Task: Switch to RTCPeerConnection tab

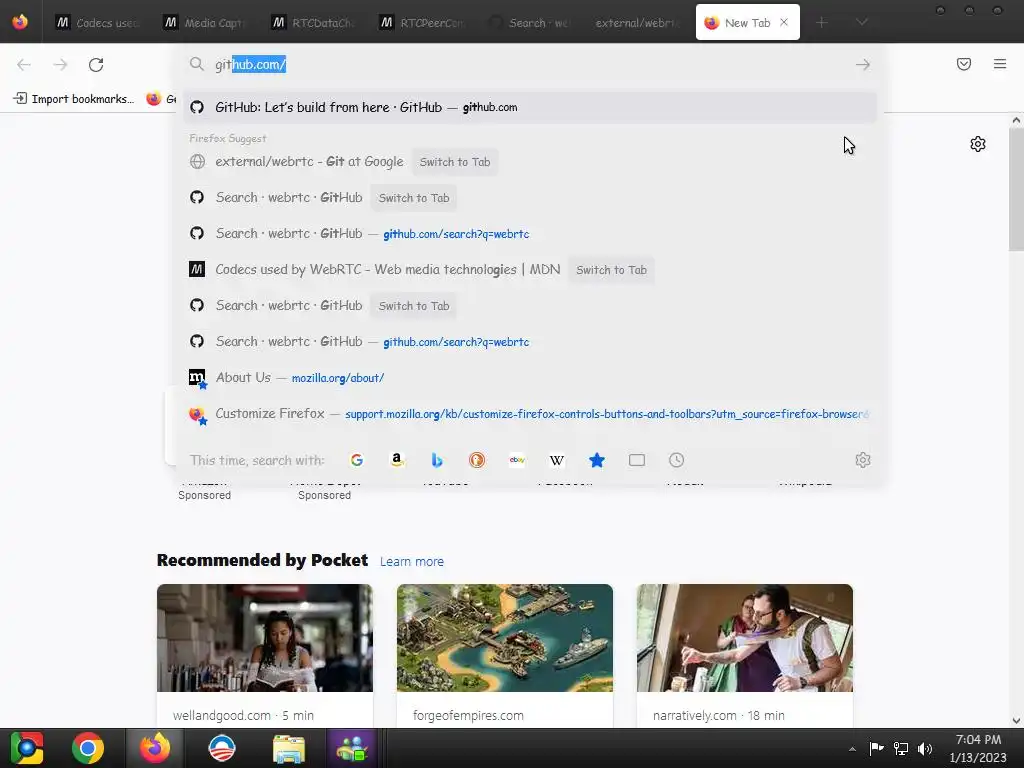Action: click(x=423, y=22)
